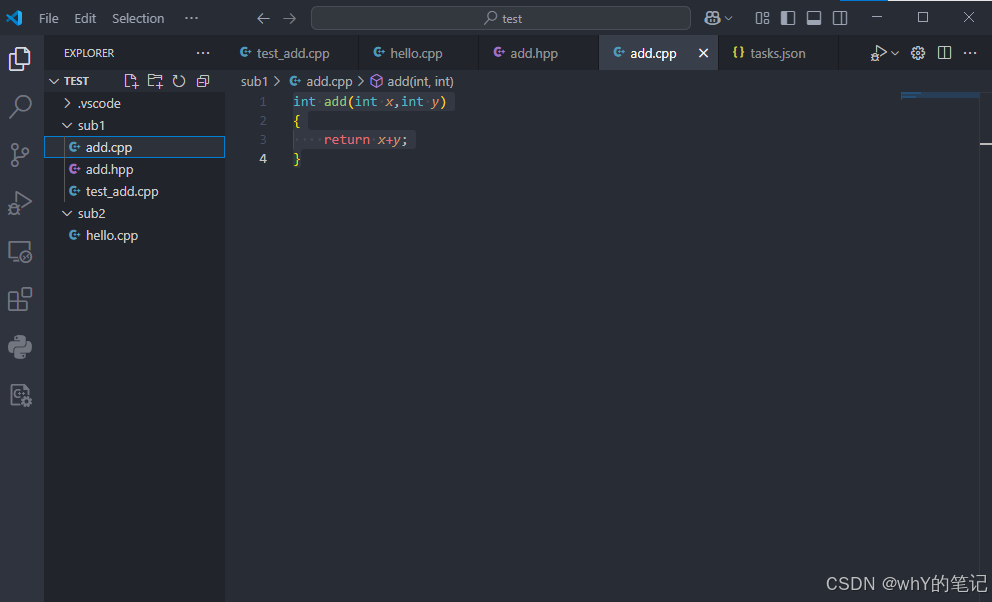Image resolution: width=992 pixels, height=602 pixels.
Task: Open the Search view
Action: click(20, 107)
